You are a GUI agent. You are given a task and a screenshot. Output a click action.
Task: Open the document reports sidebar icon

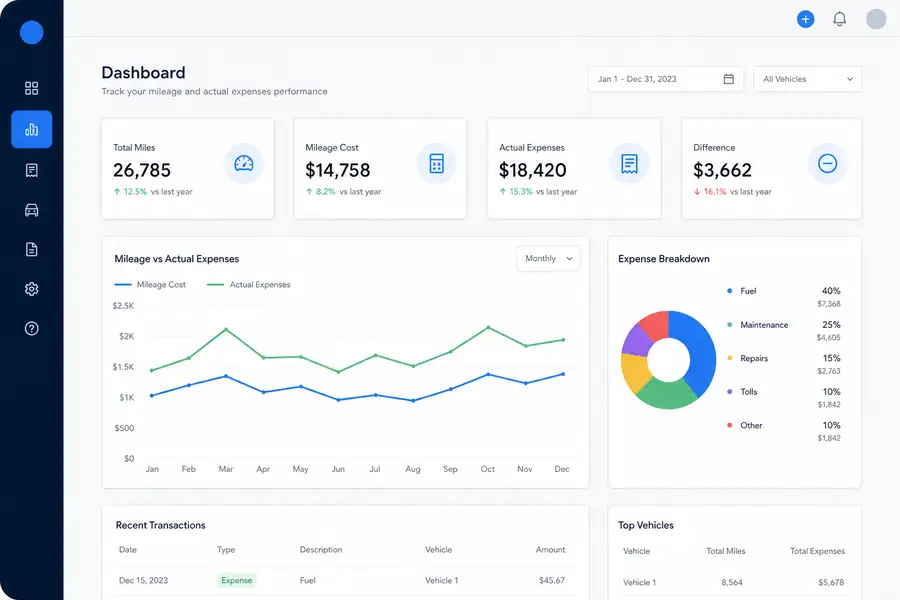(32, 249)
